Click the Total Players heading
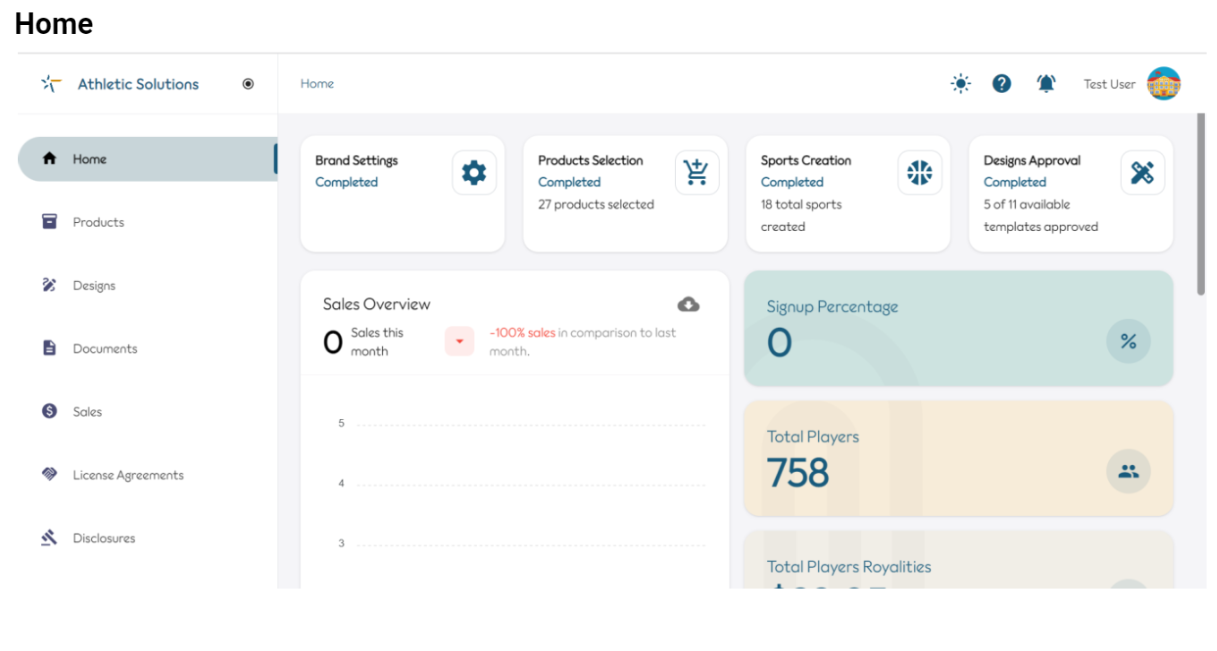The width and height of the screenshot is (1217, 651). [x=813, y=436]
